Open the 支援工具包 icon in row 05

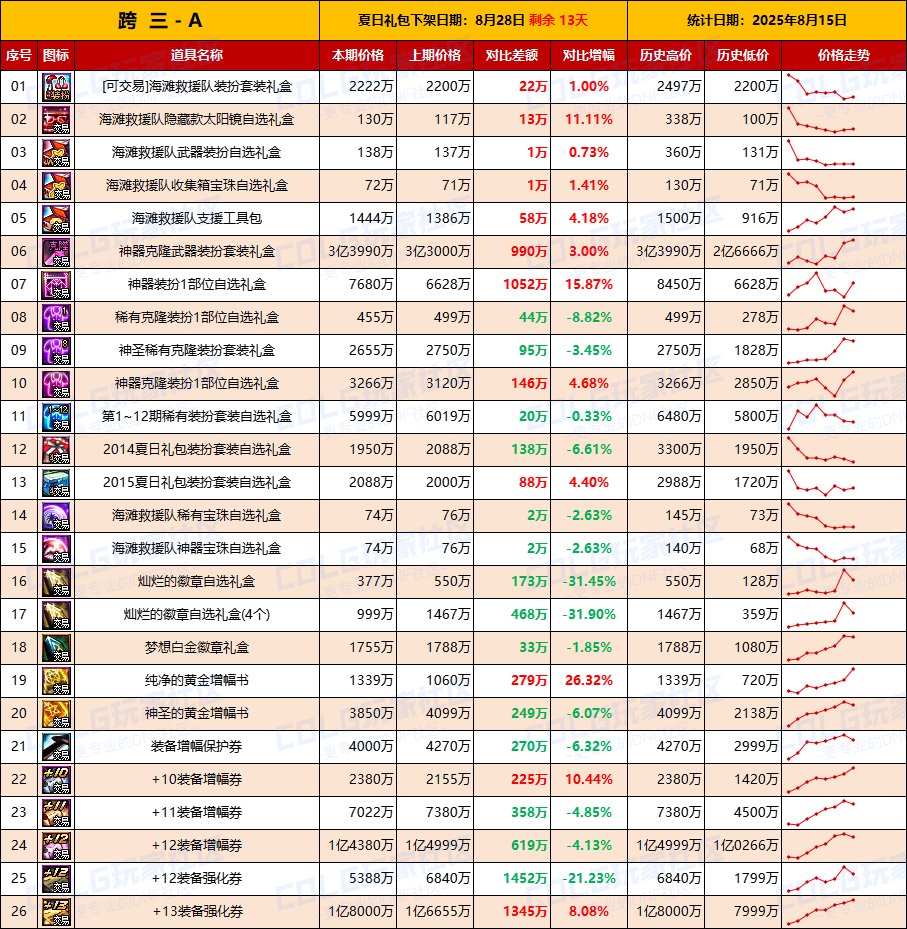56,219
